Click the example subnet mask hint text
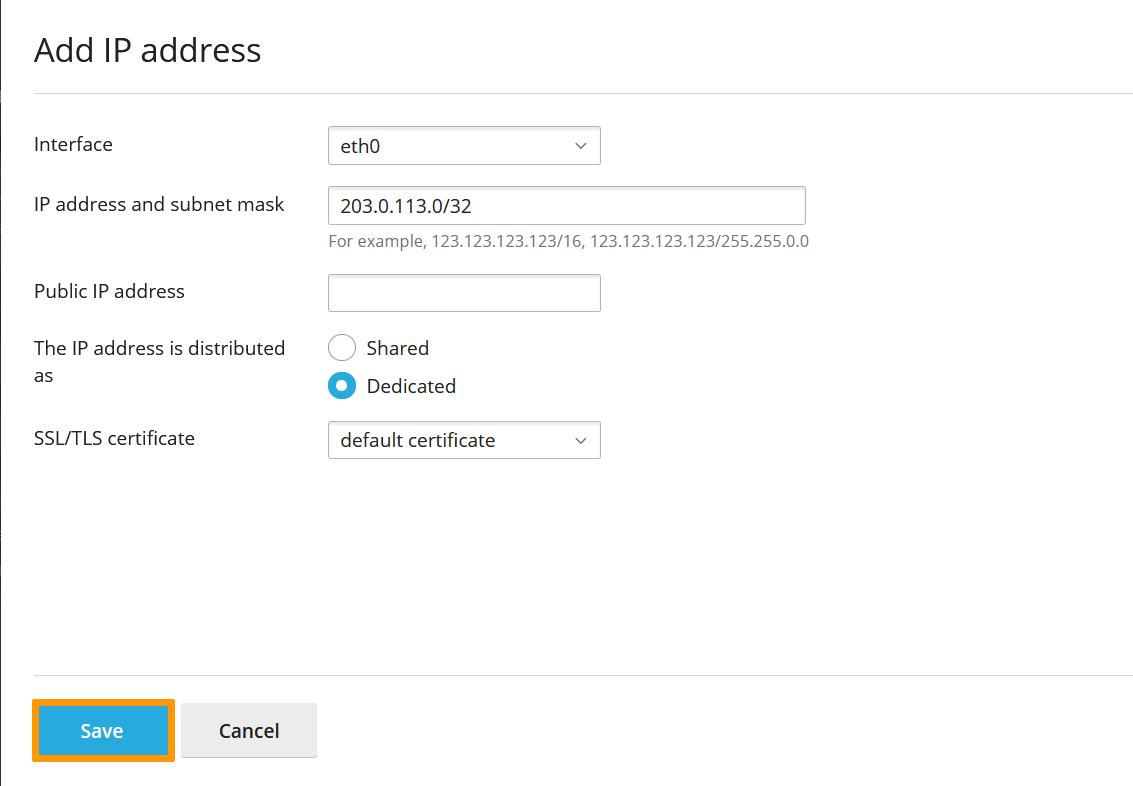1133x786 pixels. [x=568, y=241]
